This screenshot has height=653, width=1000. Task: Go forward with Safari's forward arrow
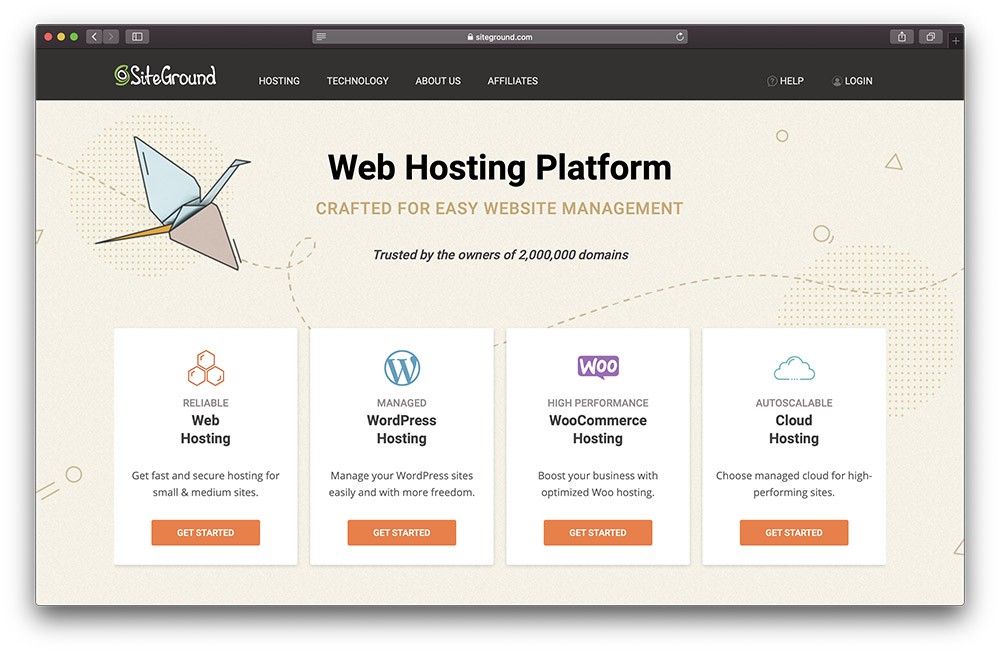(x=111, y=36)
